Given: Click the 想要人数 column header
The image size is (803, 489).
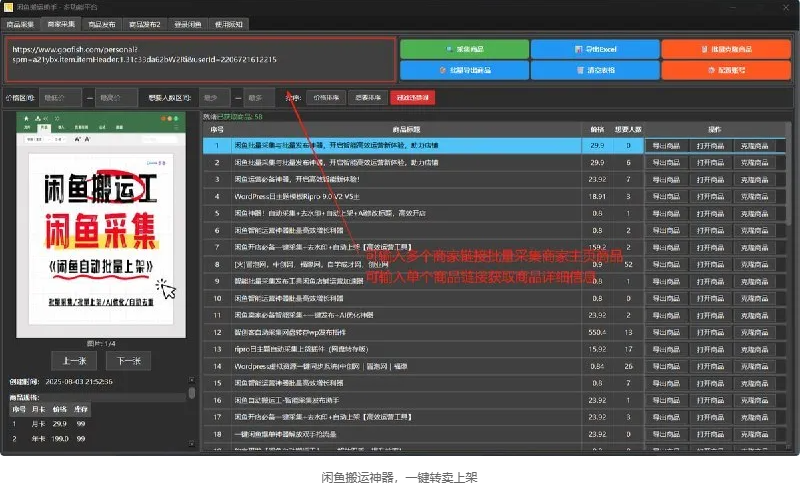Looking at the screenshot, I should tap(628, 130).
